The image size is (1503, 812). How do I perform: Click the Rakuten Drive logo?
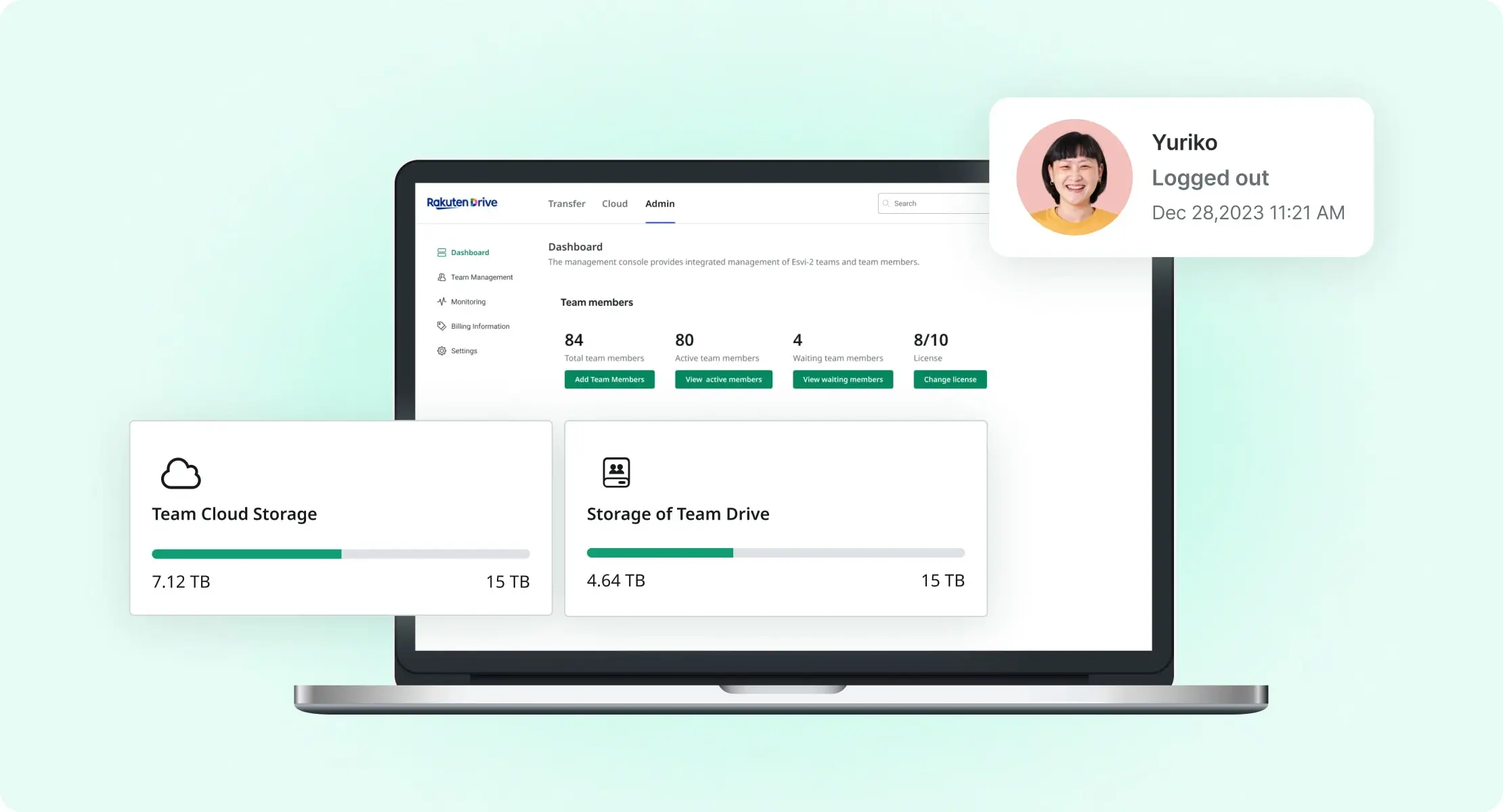point(462,203)
